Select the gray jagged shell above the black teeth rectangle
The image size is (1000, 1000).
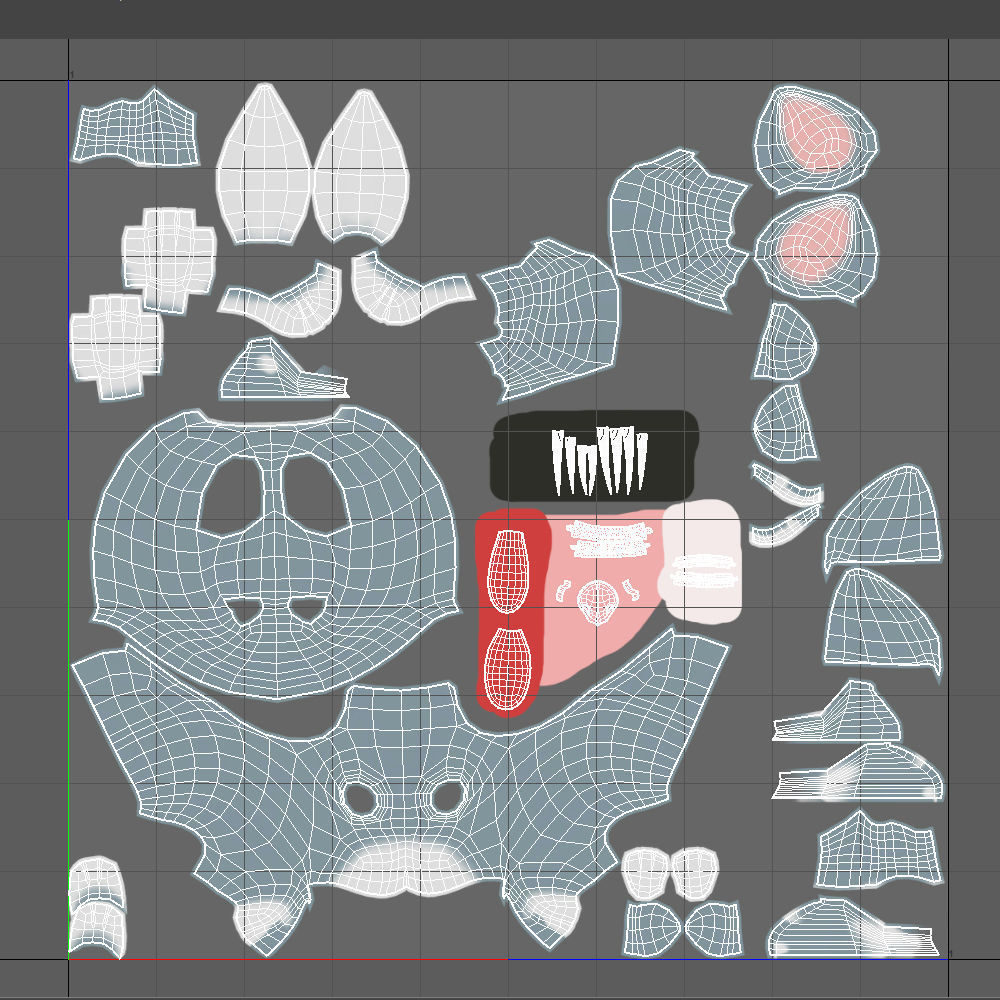pyautogui.click(x=548, y=319)
